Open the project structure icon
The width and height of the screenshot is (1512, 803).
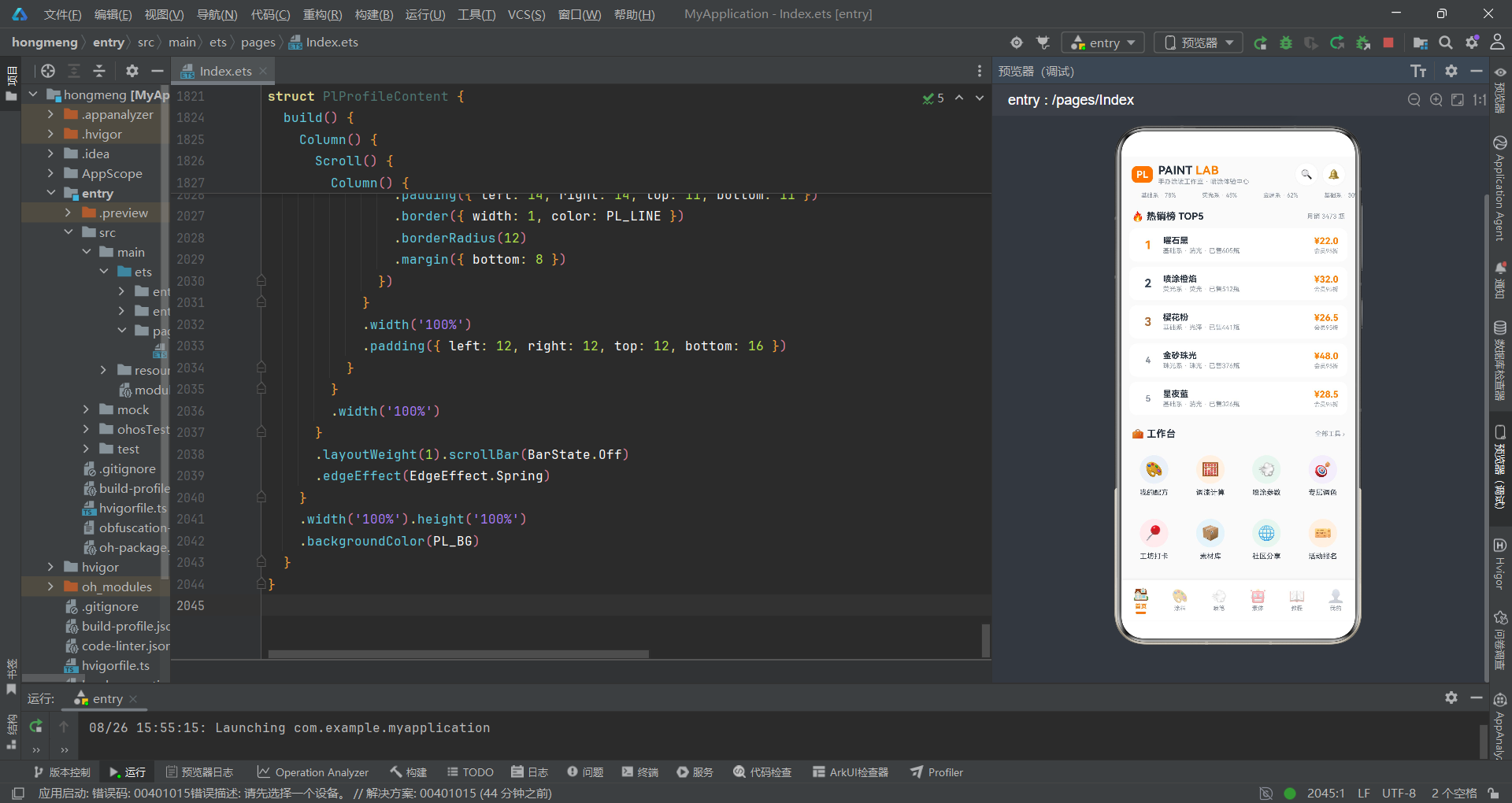pos(1421,43)
